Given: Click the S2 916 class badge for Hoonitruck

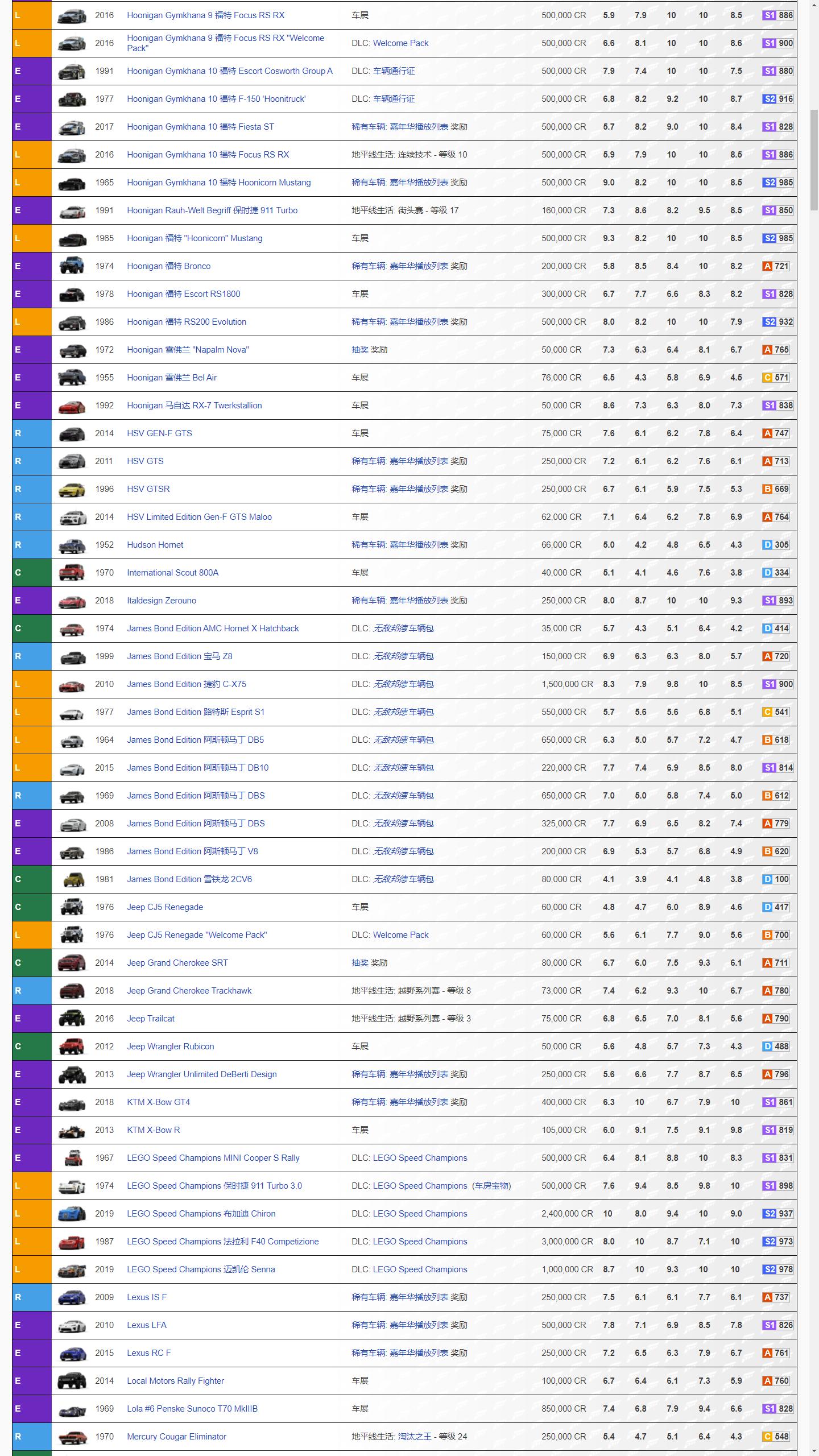Looking at the screenshot, I should (x=777, y=99).
